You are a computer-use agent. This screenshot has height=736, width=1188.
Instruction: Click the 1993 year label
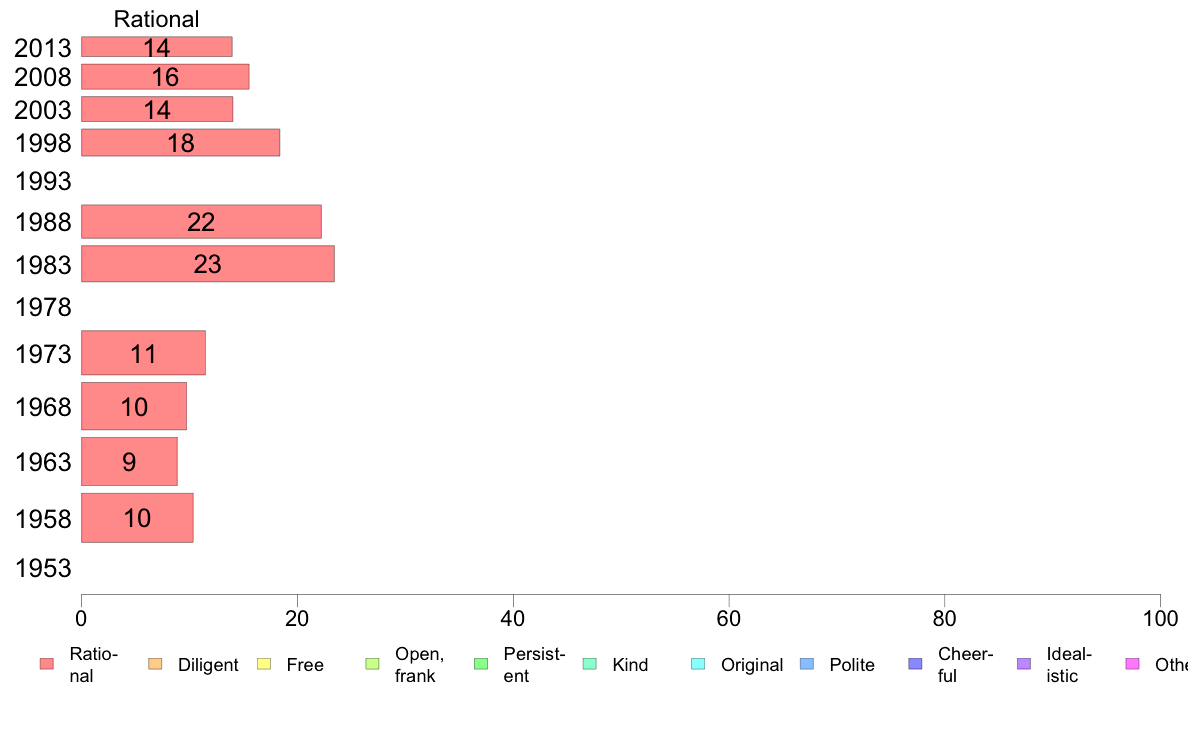[x=43, y=181]
